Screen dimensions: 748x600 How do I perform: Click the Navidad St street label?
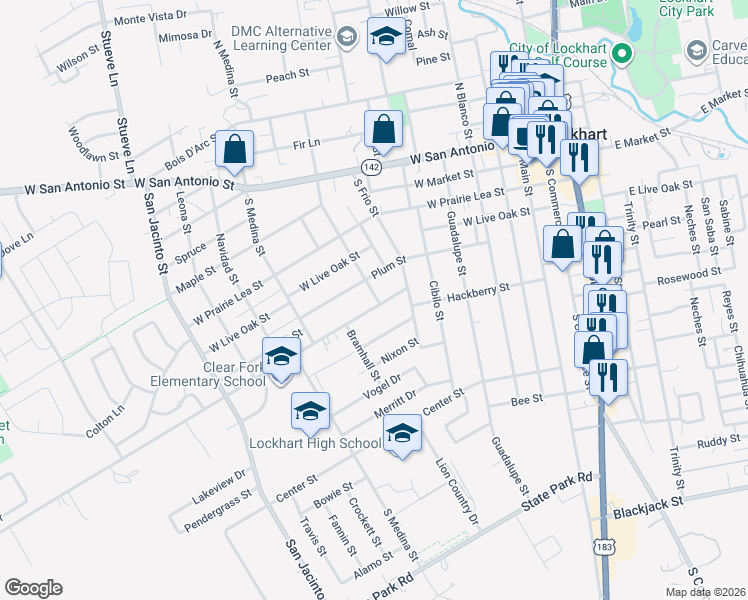click(227, 259)
